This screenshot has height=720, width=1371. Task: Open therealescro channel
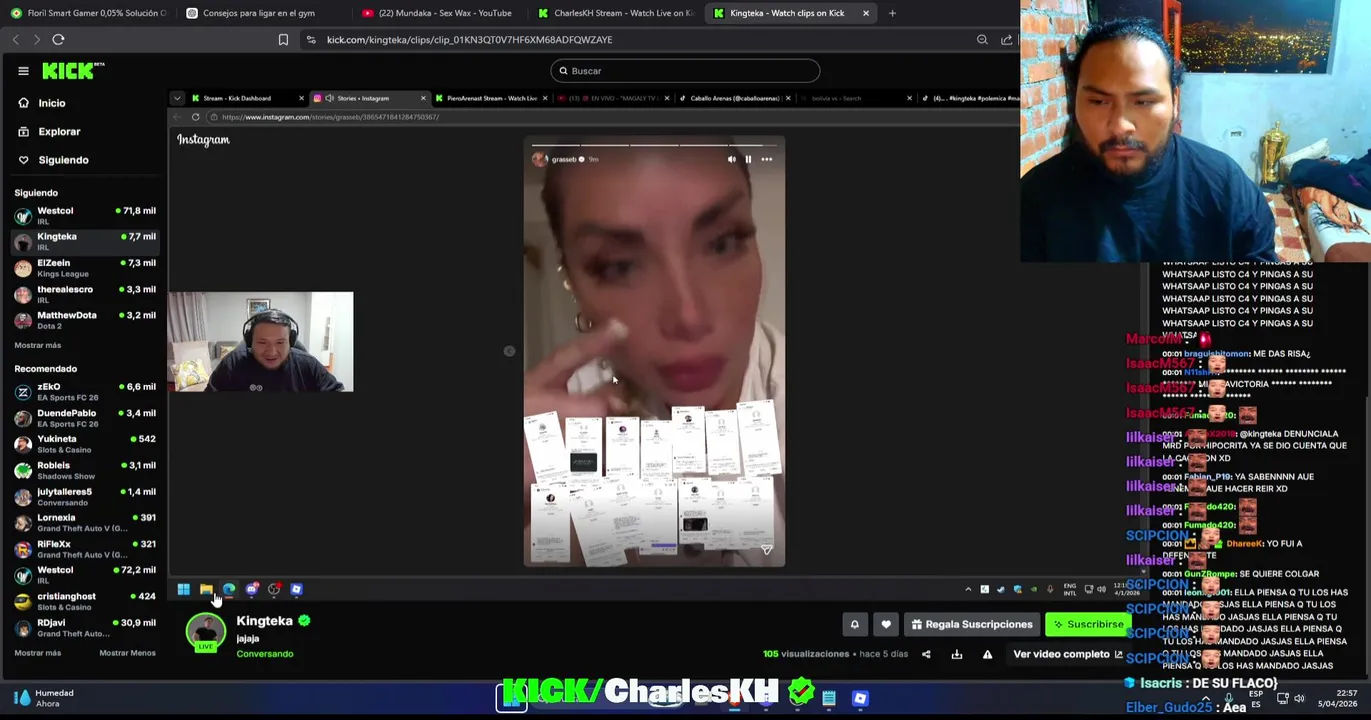point(85,294)
